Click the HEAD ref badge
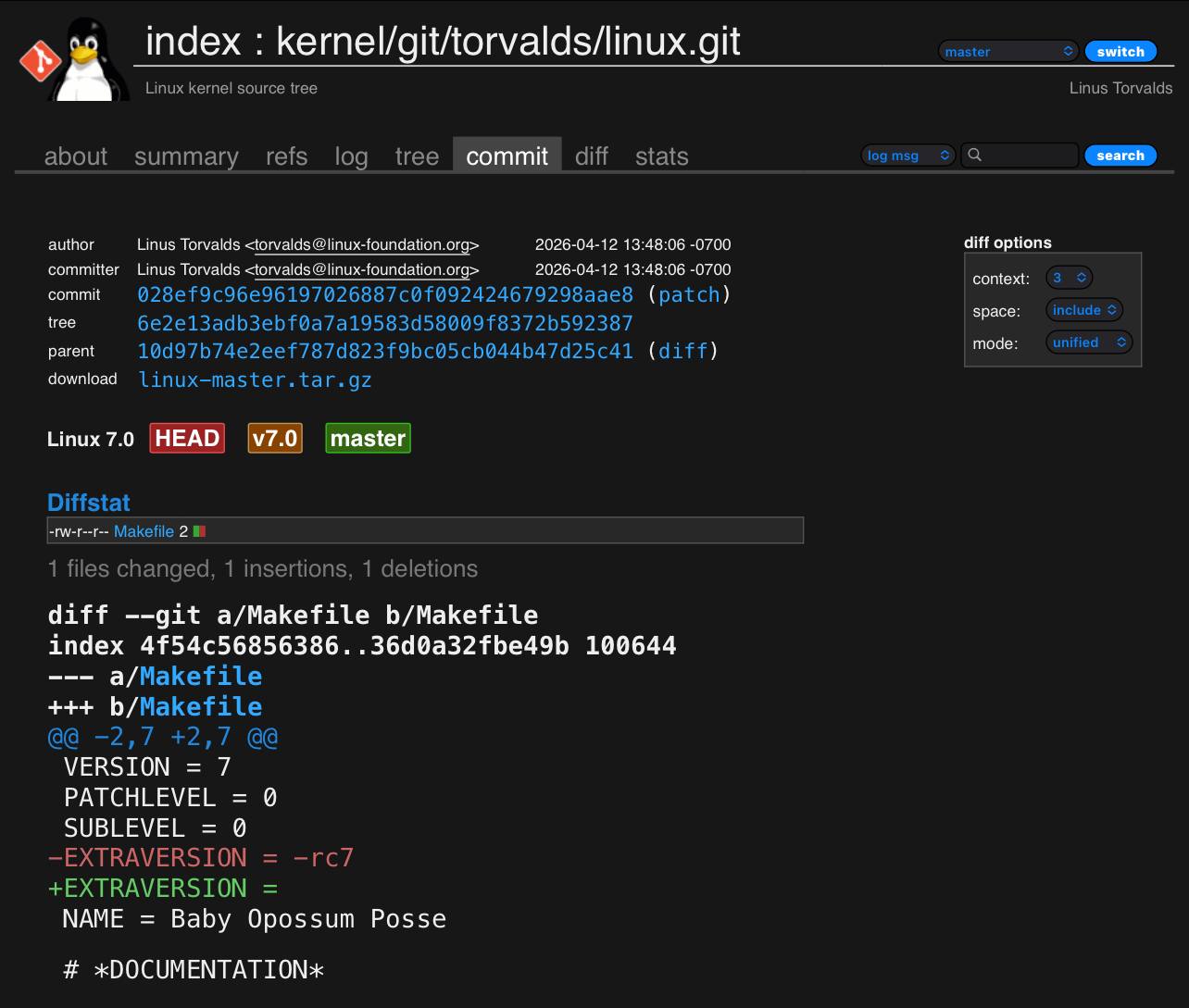Image resolution: width=1189 pixels, height=1008 pixels. [187, 439]
